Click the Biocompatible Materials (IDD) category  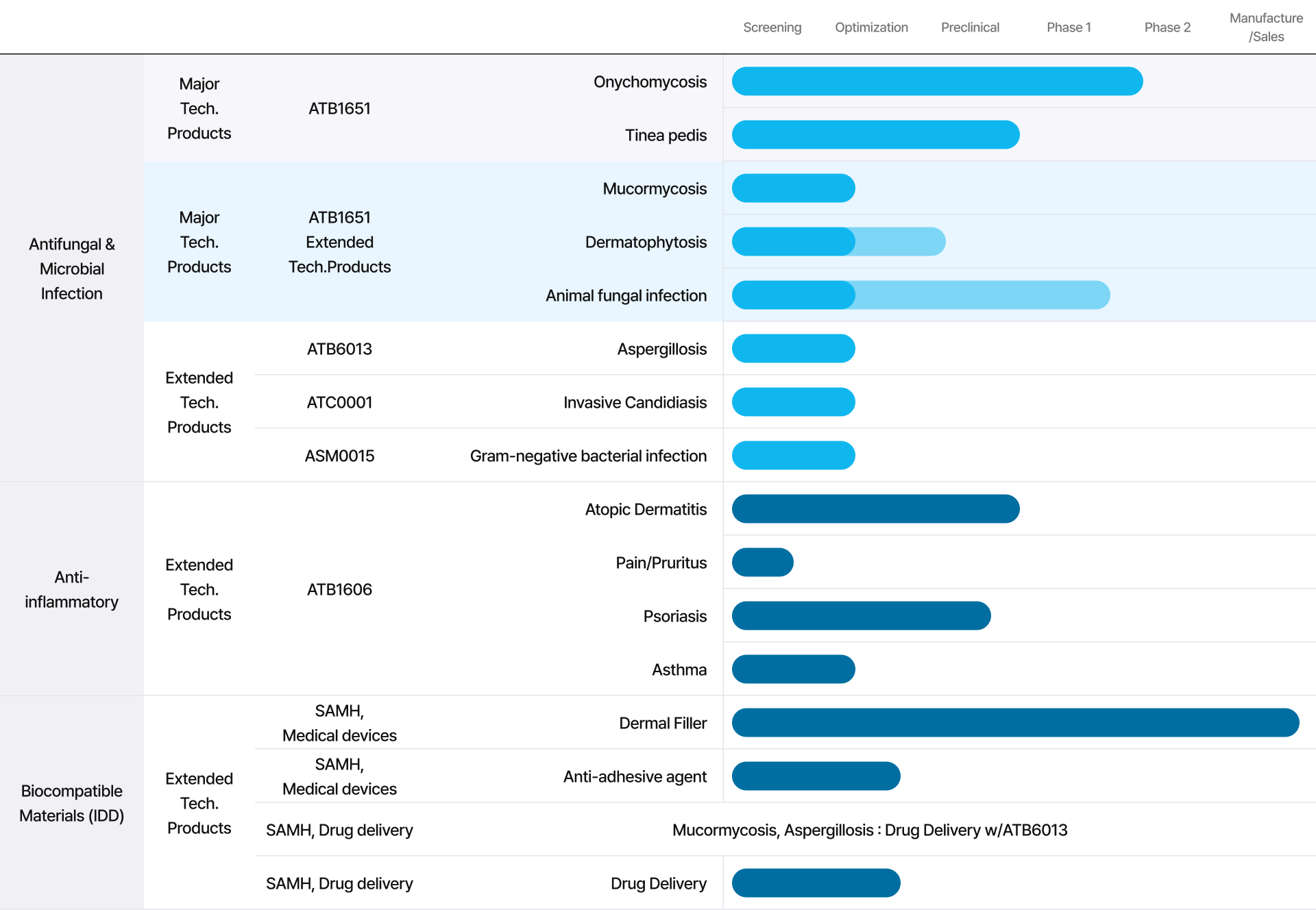71,803
